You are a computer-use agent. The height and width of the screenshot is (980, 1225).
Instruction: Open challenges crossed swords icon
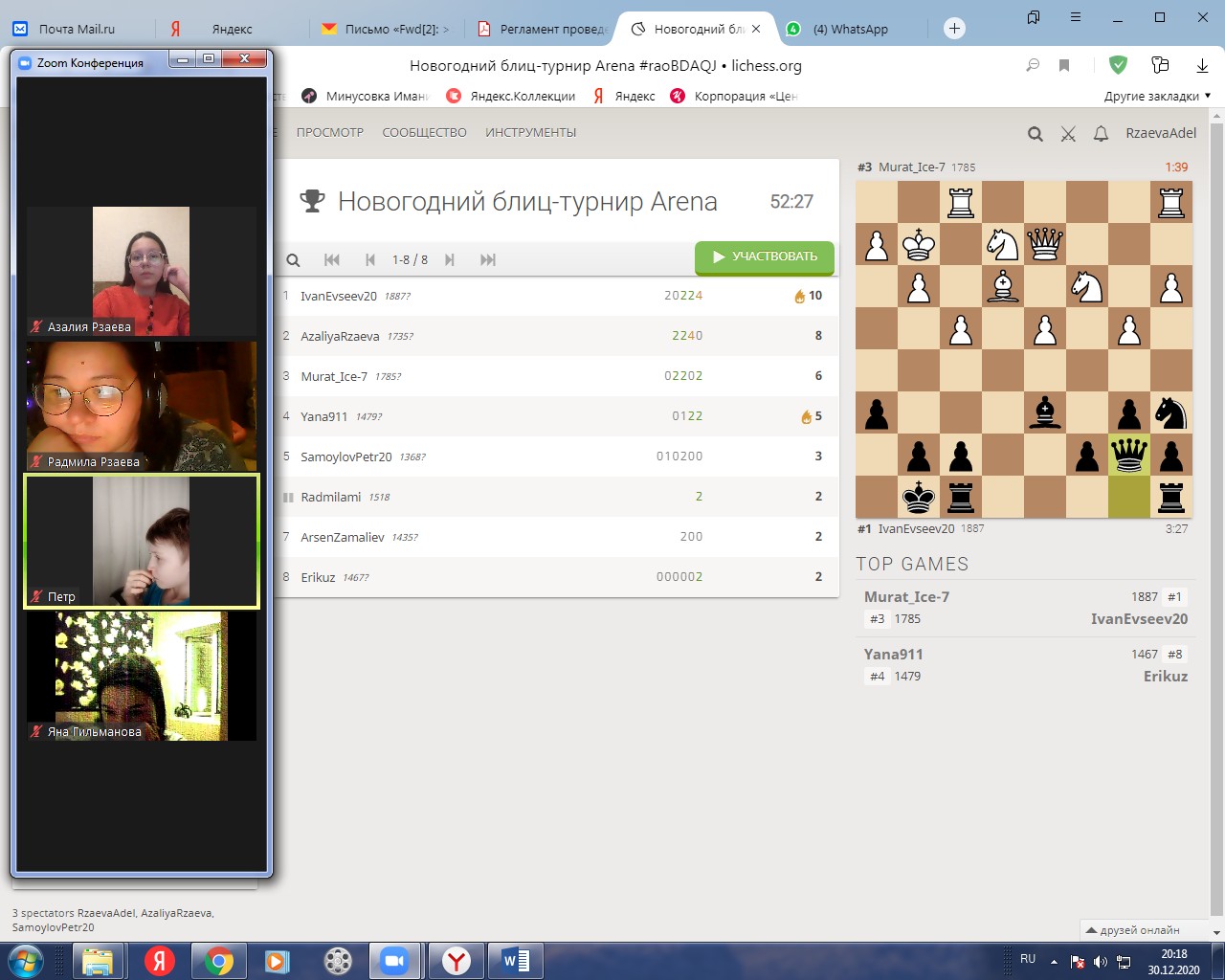(1068, 134)
